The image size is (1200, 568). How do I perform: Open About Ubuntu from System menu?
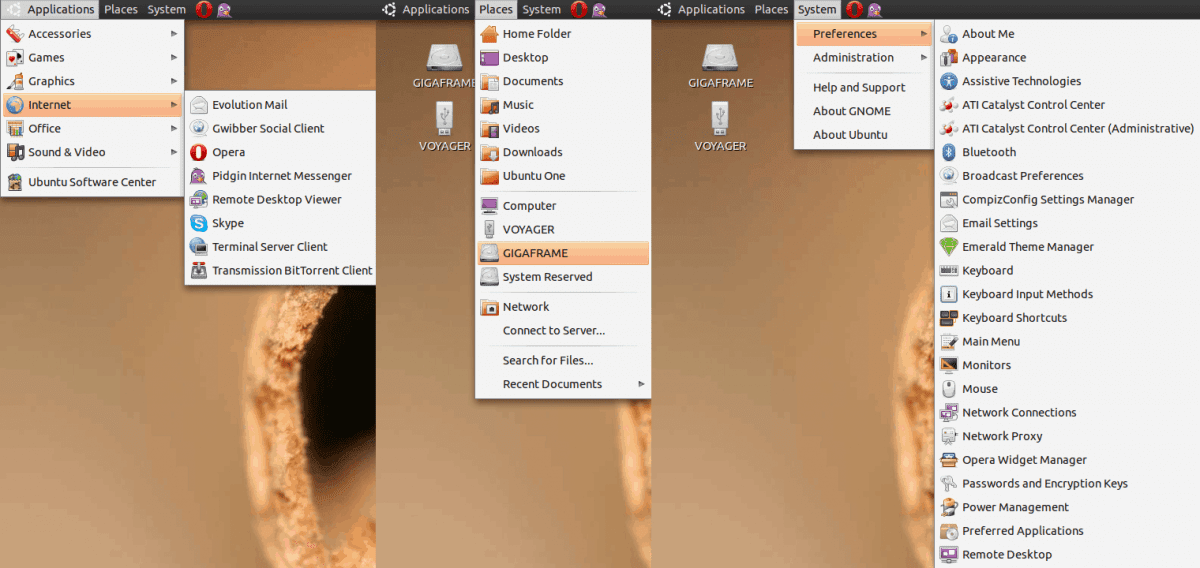click(850, 135)
